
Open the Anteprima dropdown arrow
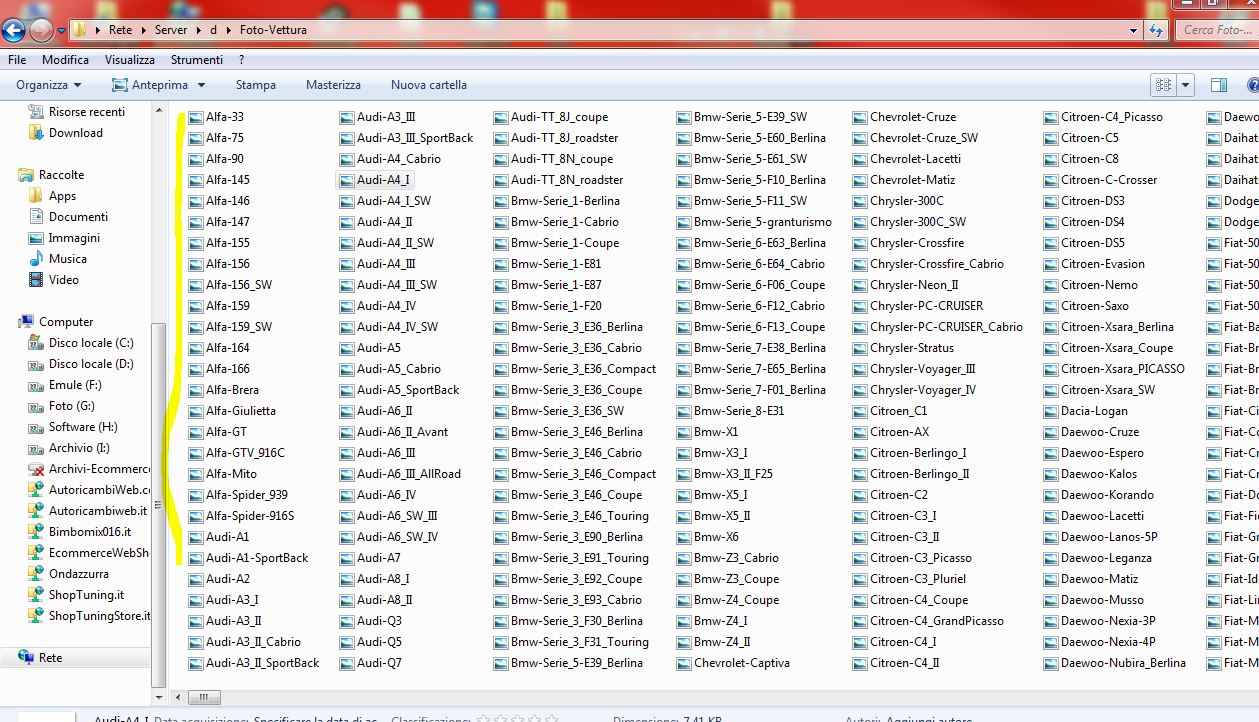201,85
